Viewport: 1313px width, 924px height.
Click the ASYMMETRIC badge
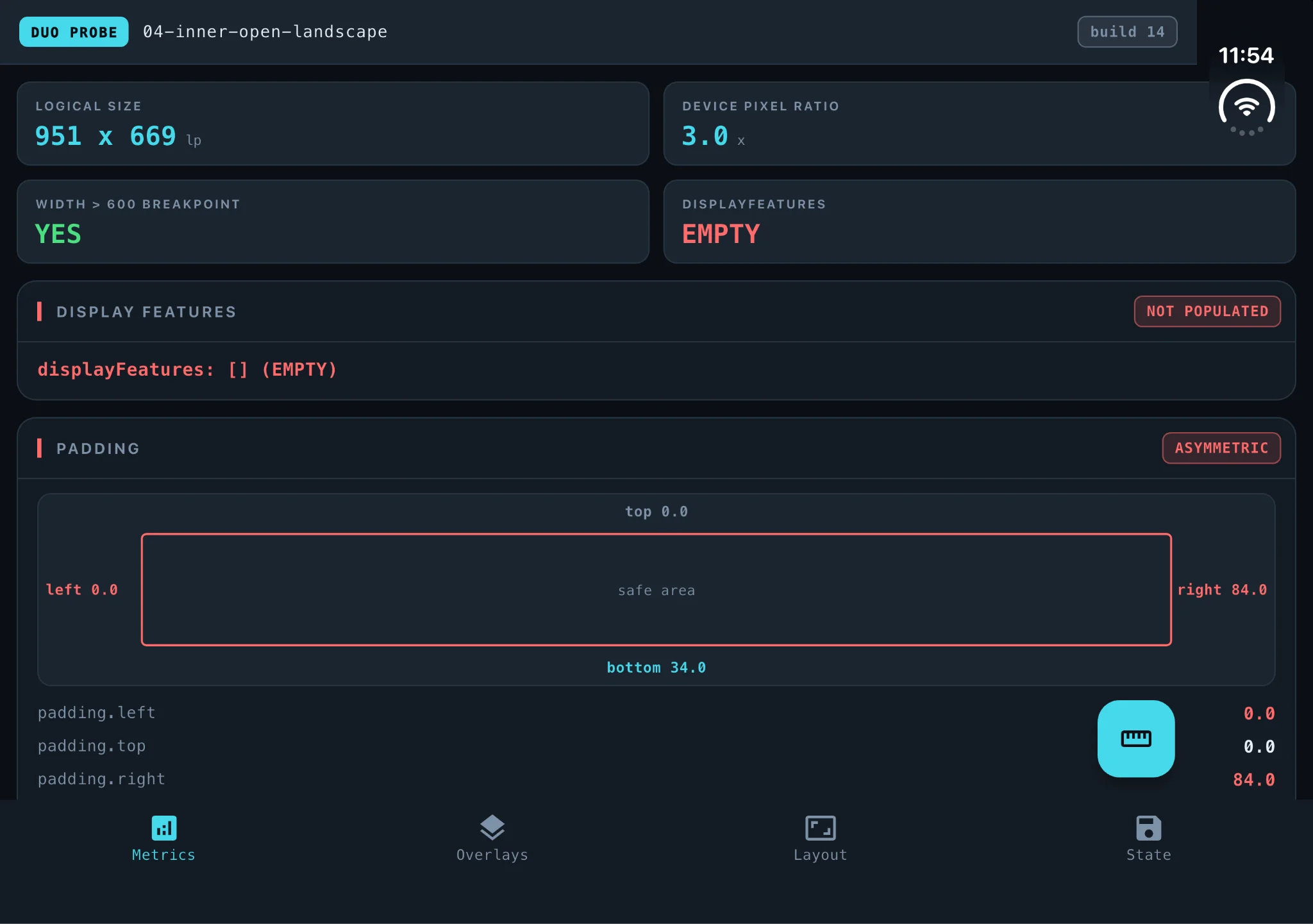1221,448
